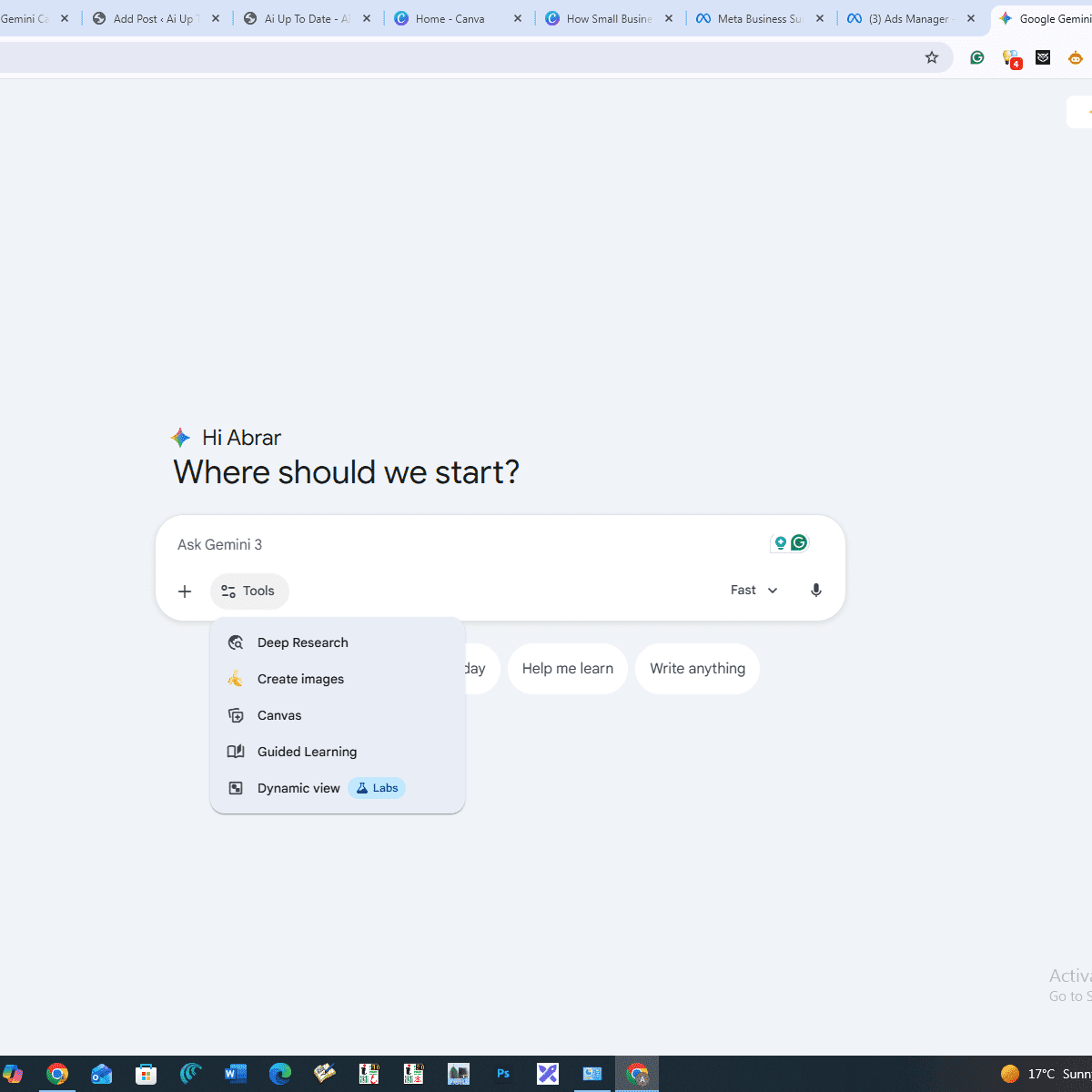Launch Microsoft Word from the taskbar
This screenshot has width=1092, height=1092.
coord(236,1074)
